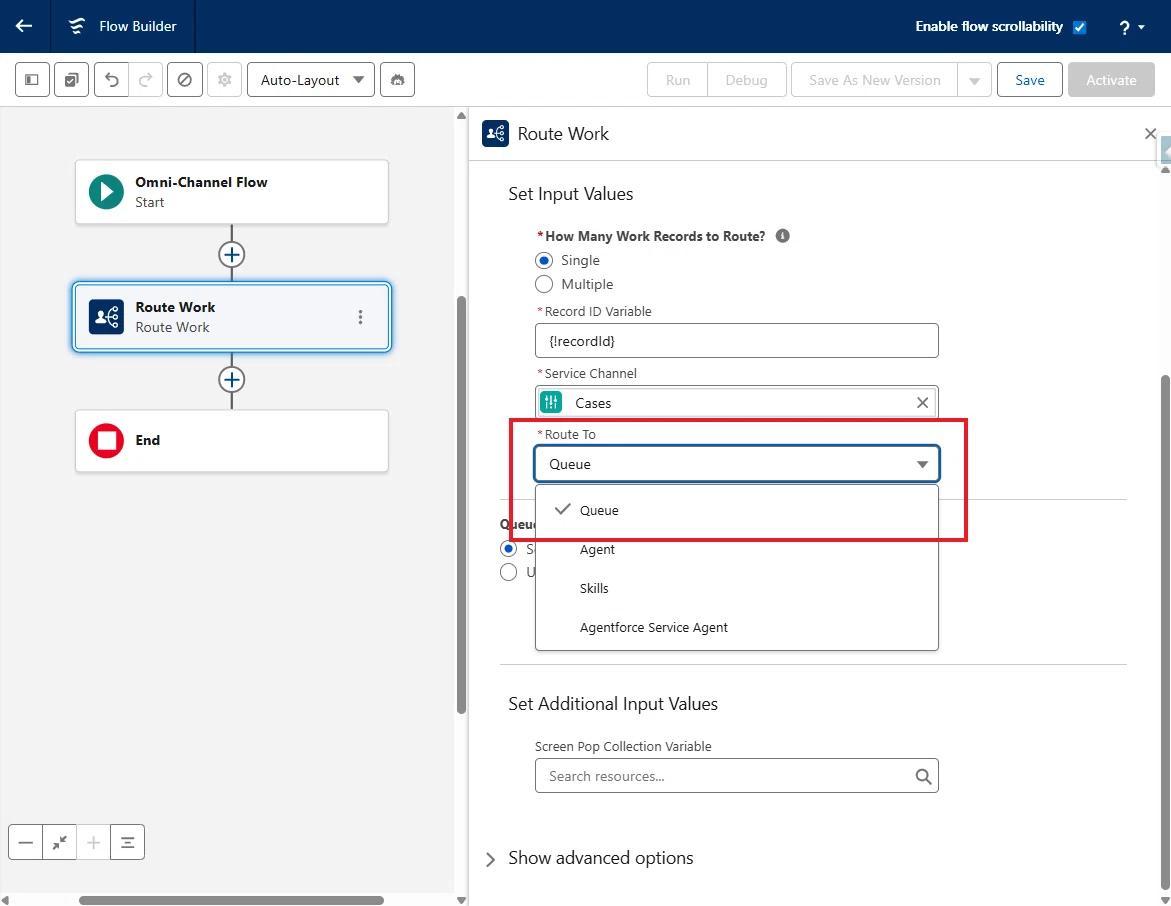This screenshot has width=1171, height=906.
Task: Open Route Work element actions menu
Action: pyautogui.click(x=360, y=317)
